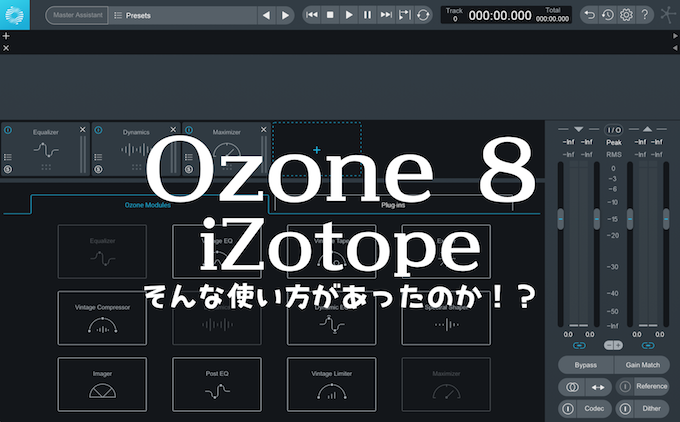Switch to Plug-ins tab
This screenshot has height=422, width=680.
click(x=393, y=205)
